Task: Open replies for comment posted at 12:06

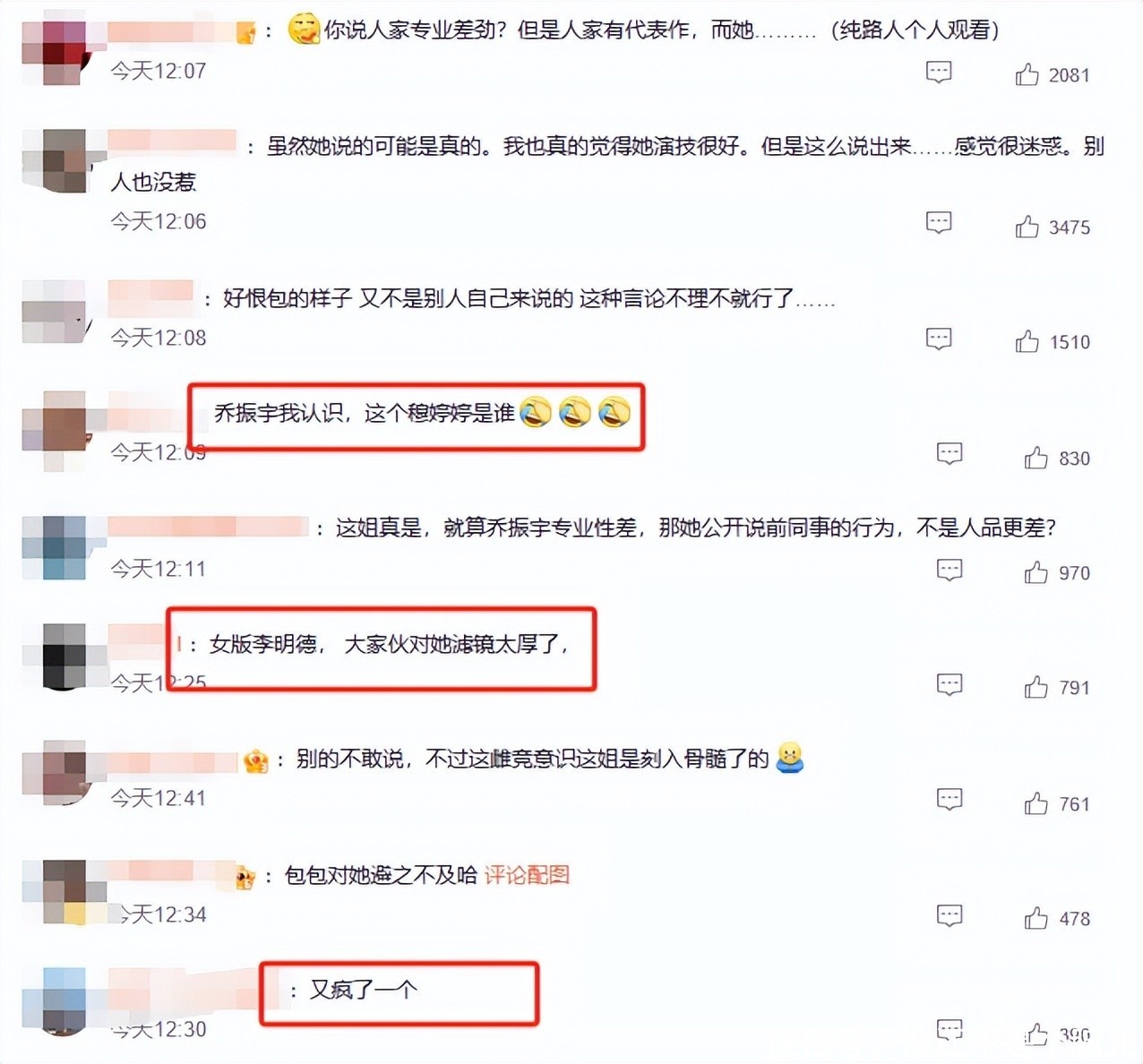Action: [939, 223]
